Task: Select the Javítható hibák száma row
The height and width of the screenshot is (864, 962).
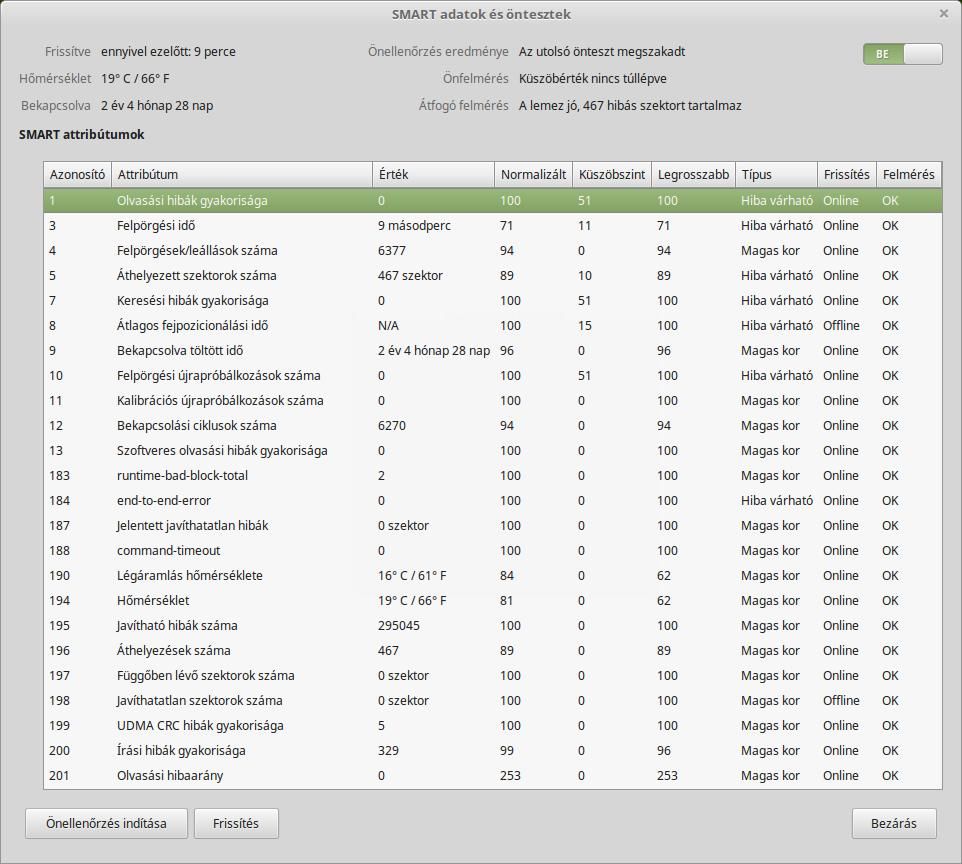Action: [493, 626]
